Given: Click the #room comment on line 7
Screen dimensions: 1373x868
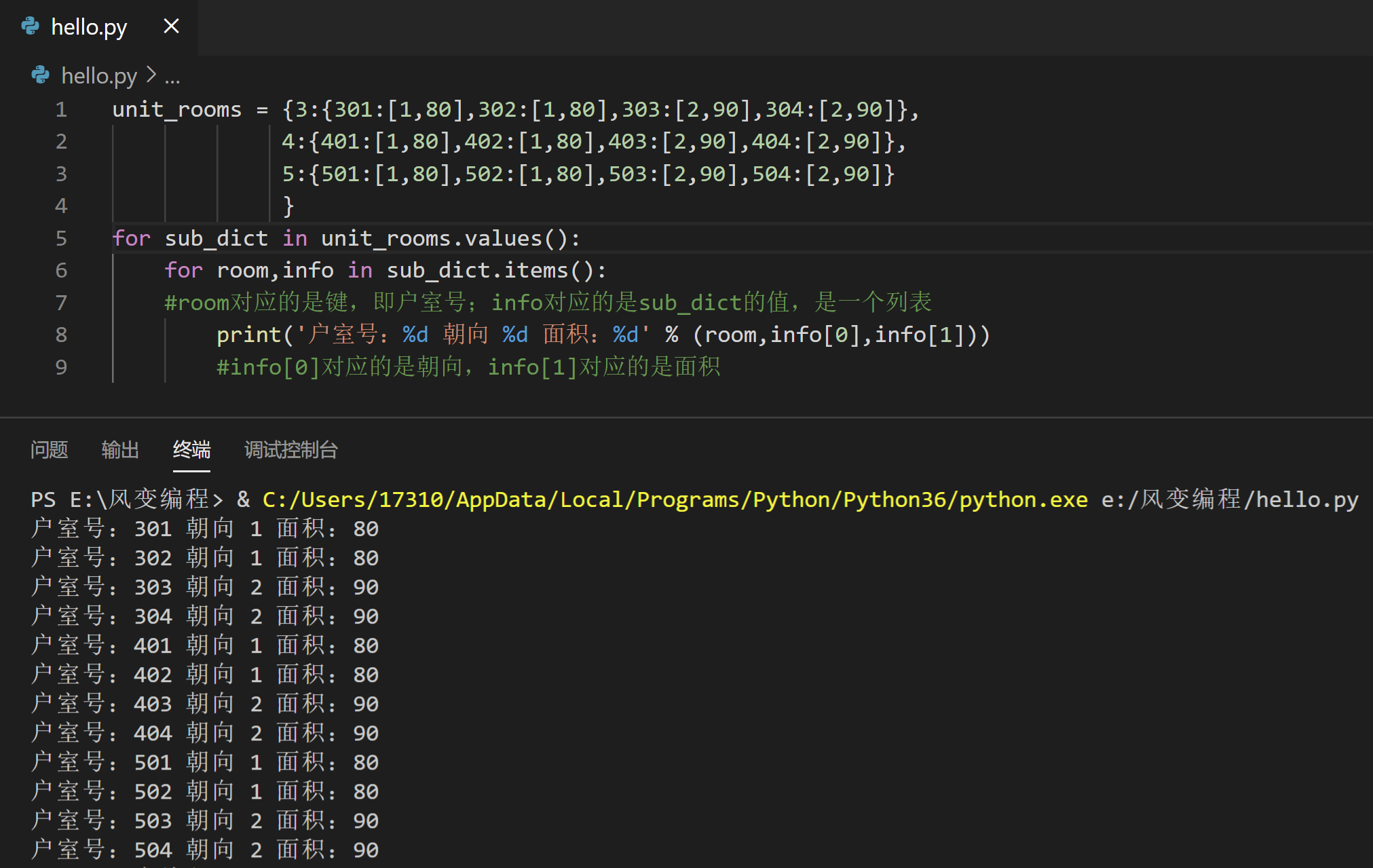Looking at the screenshot, I should 548,302.
